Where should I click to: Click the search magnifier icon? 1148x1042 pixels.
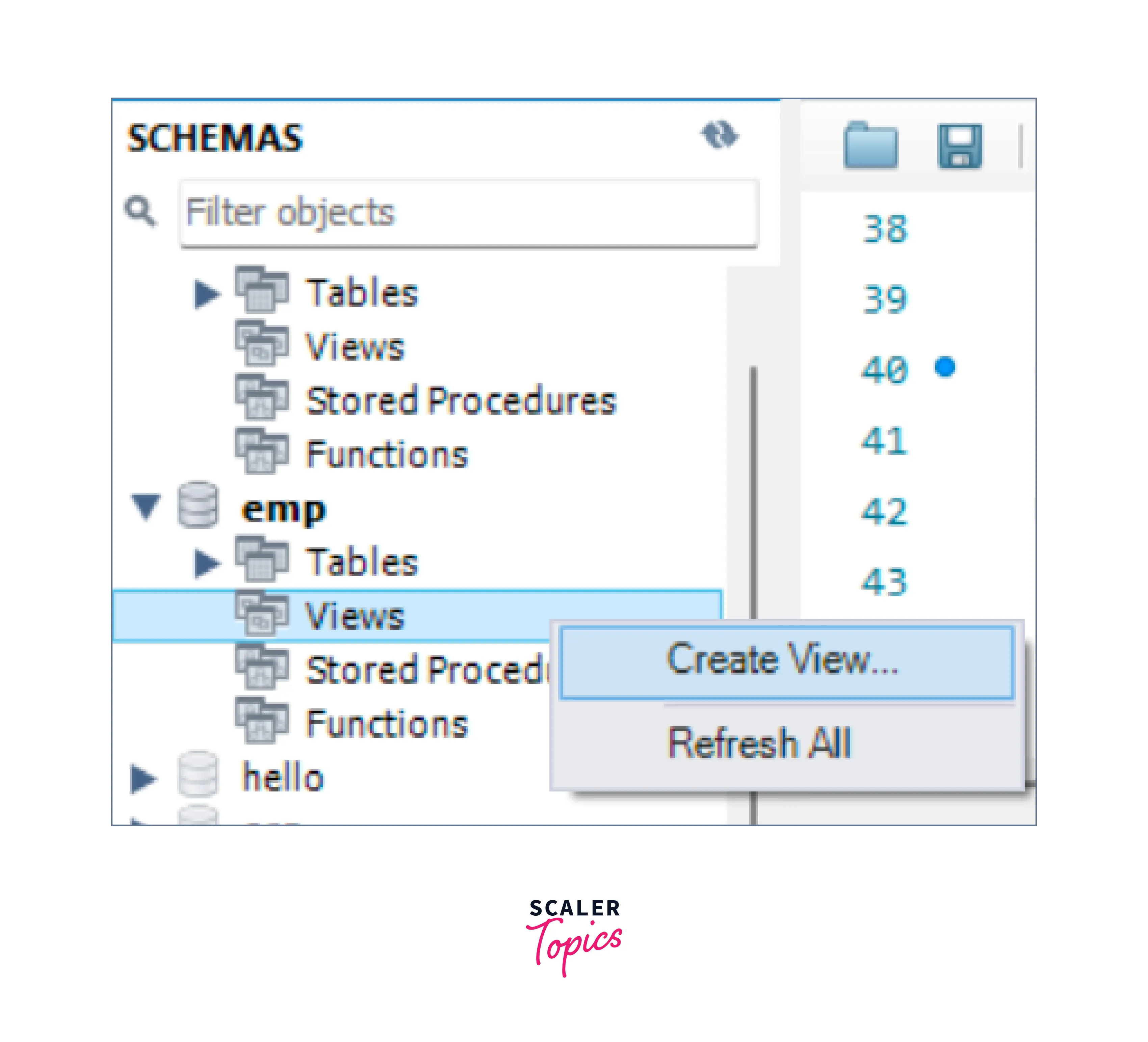tap(140, 211)
